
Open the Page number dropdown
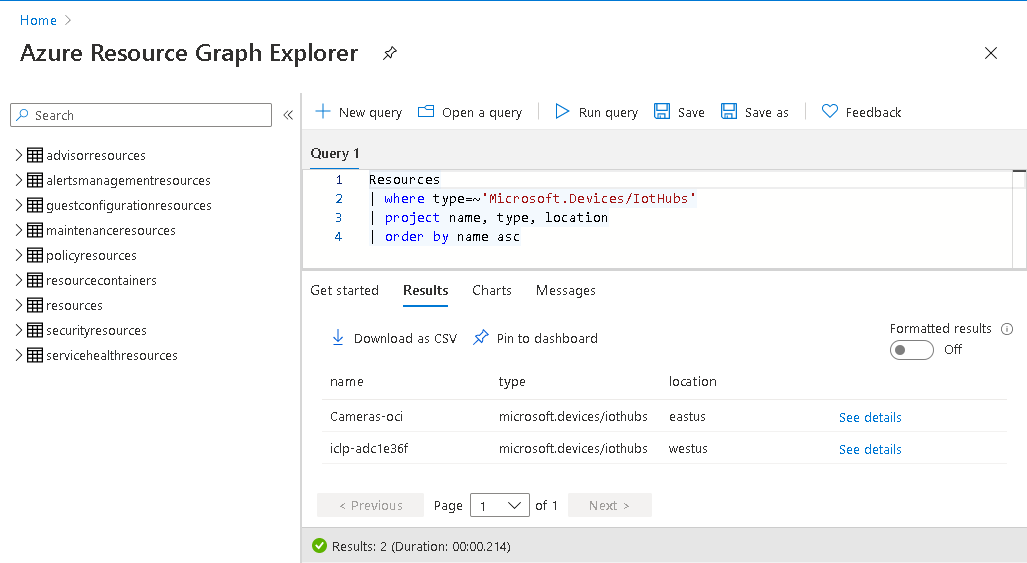click(x=500, y=505)
